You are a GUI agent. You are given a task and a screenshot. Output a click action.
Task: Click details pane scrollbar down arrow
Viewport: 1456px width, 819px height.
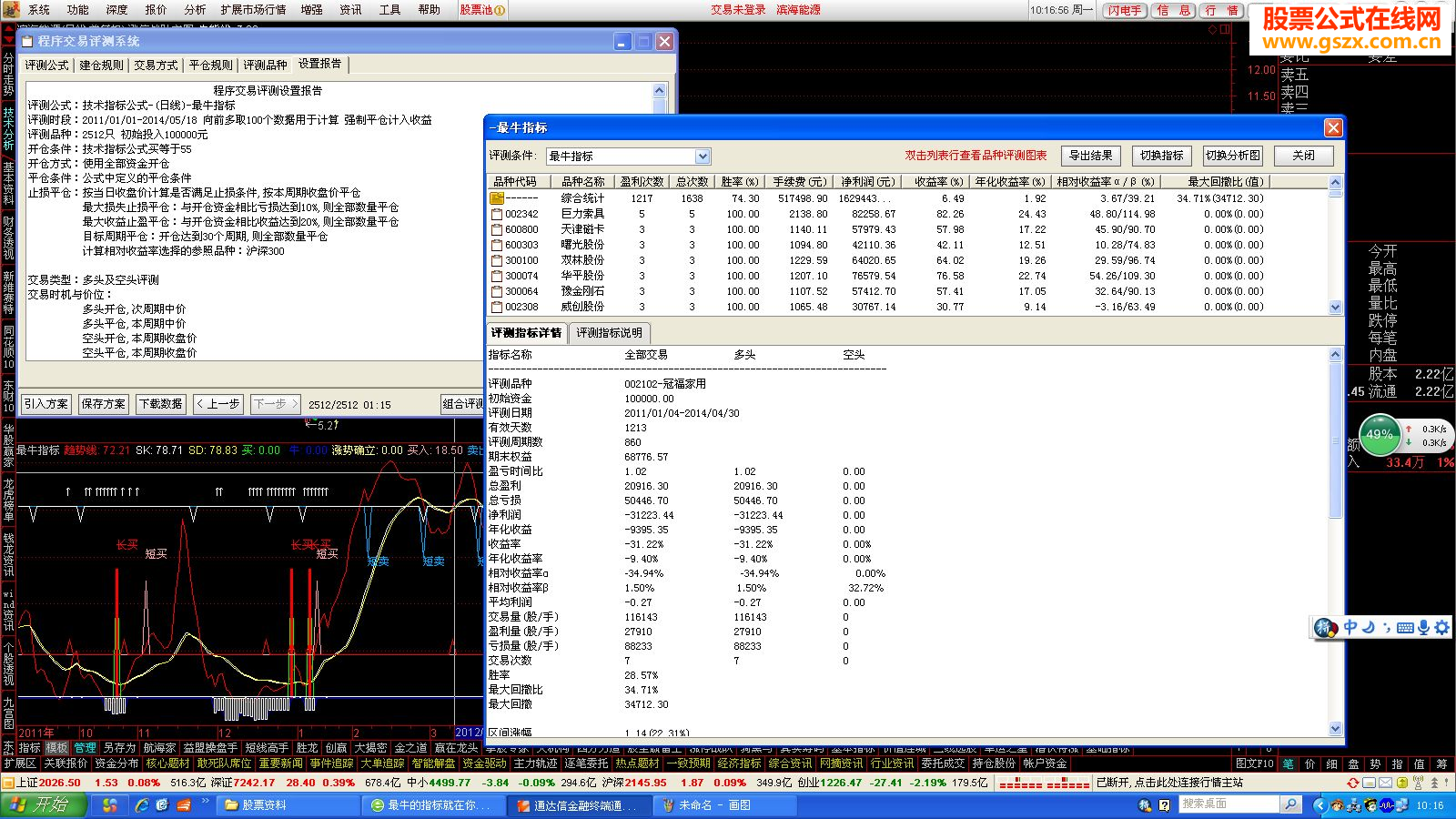(x=1335, y=729)
